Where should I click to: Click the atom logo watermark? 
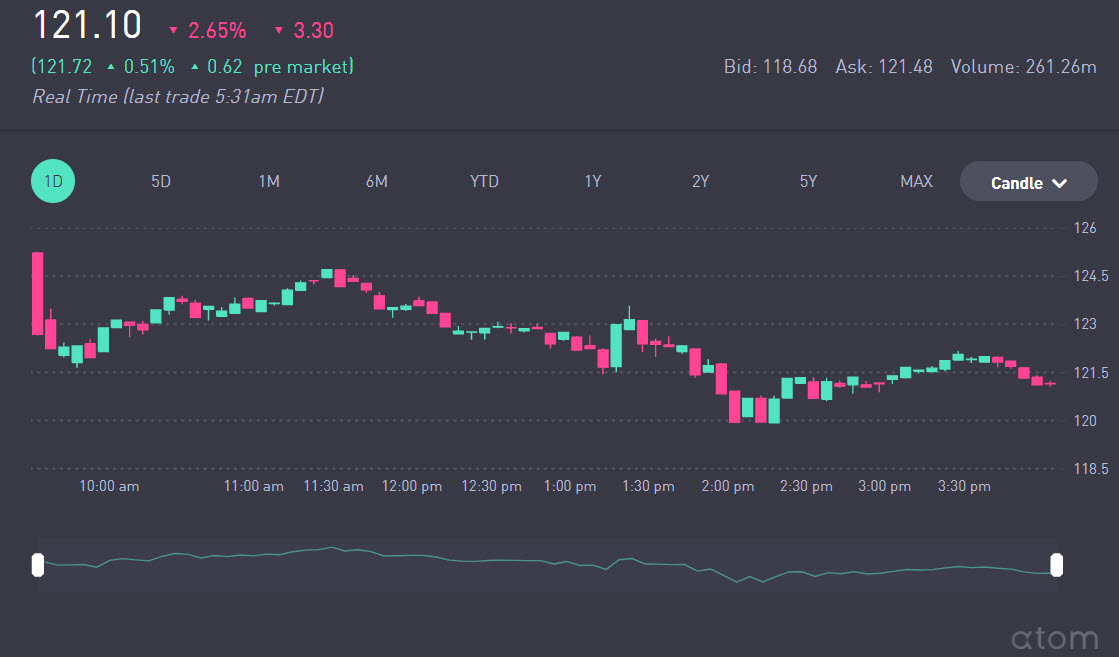(x=1053, y=637)
